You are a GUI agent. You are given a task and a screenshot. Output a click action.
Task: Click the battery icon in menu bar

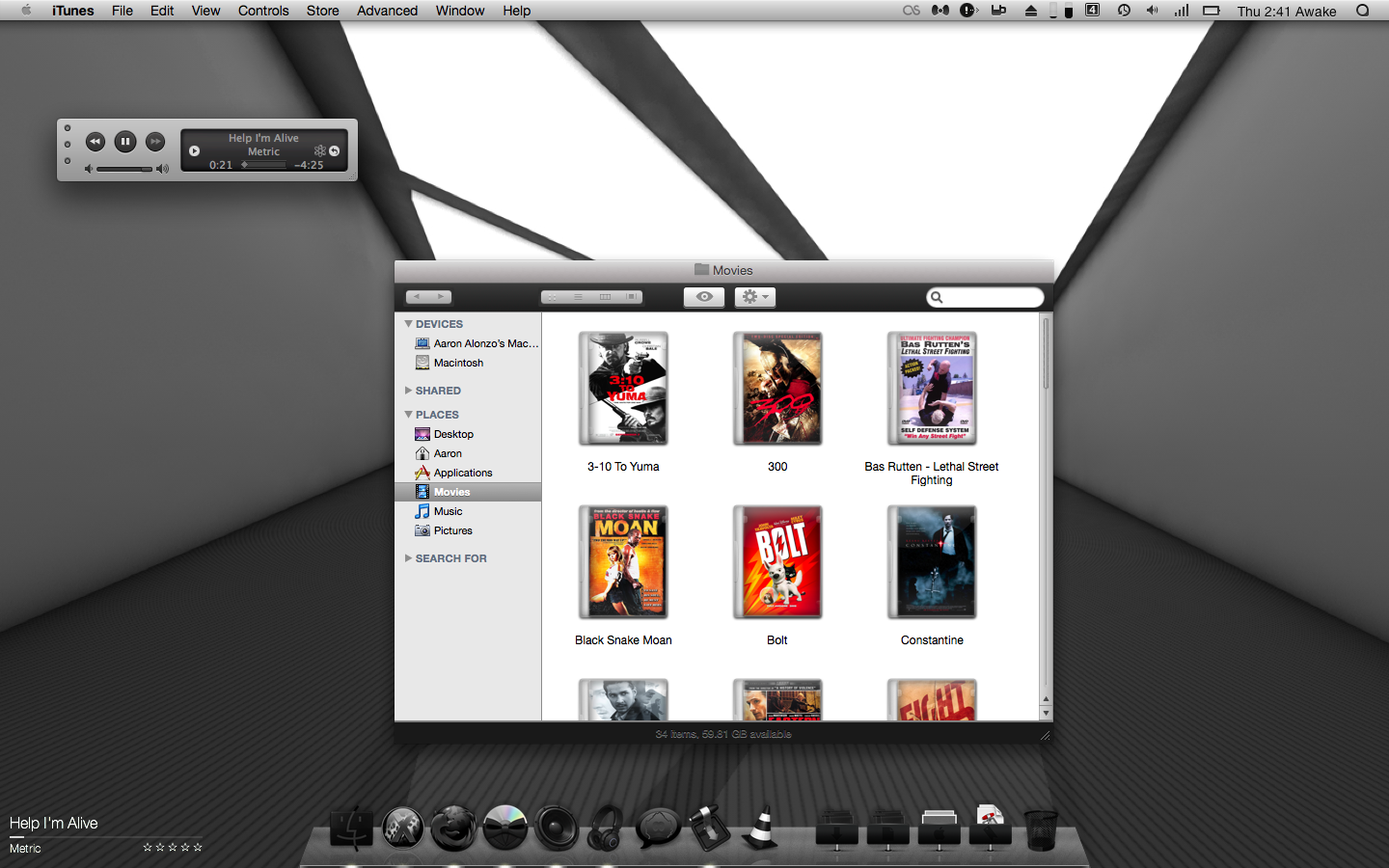click(x=1212, y=11)
